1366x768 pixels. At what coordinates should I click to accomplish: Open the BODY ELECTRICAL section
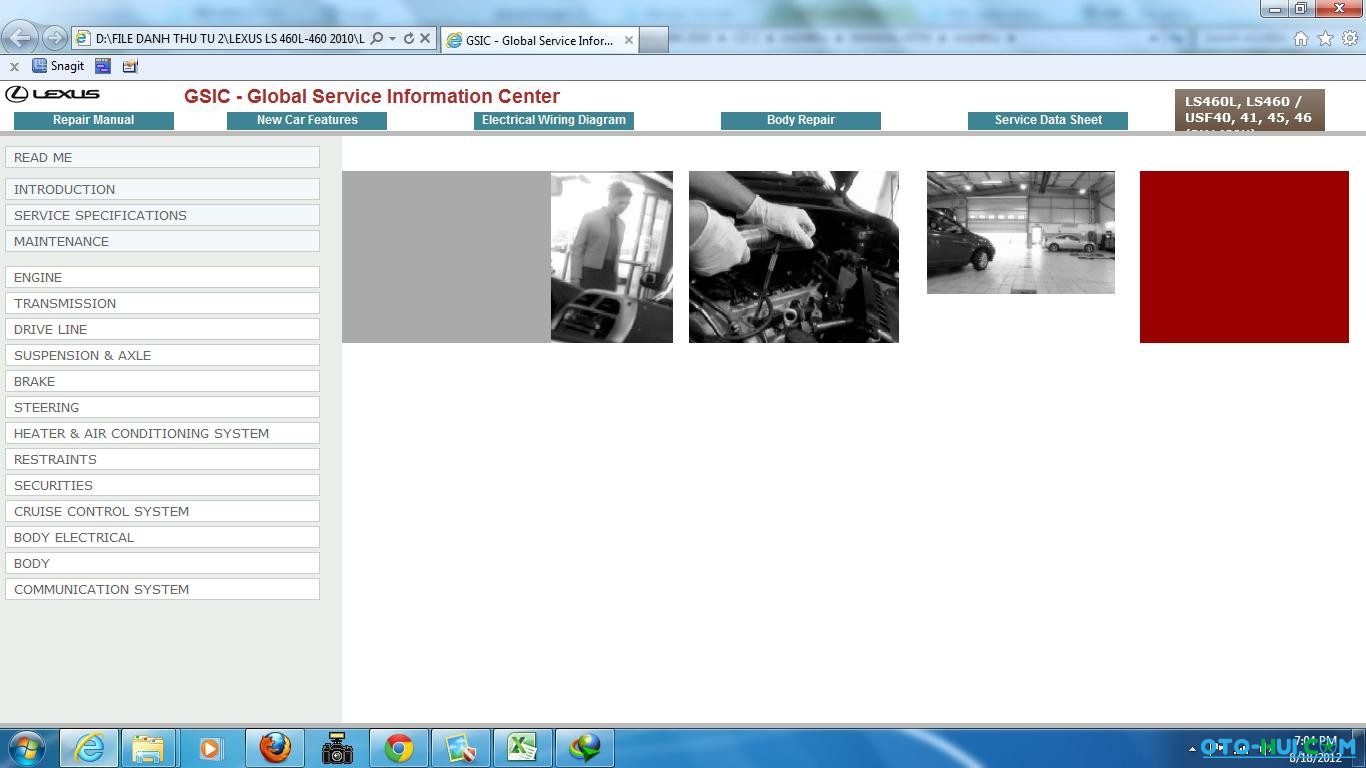[x=162, y=537]
